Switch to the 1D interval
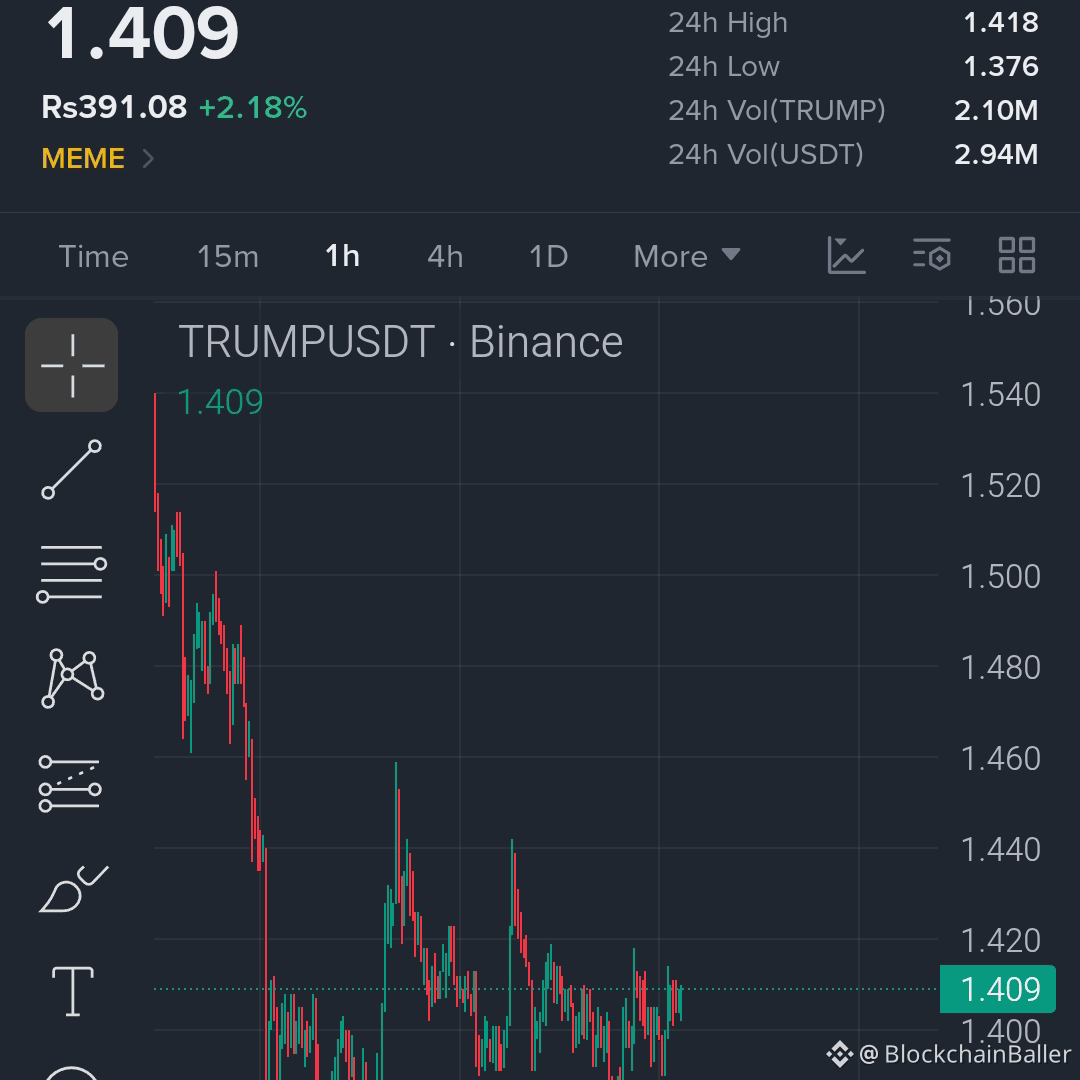The height and width of the screenshot is (1080, 1080). [x=548, y=256]
